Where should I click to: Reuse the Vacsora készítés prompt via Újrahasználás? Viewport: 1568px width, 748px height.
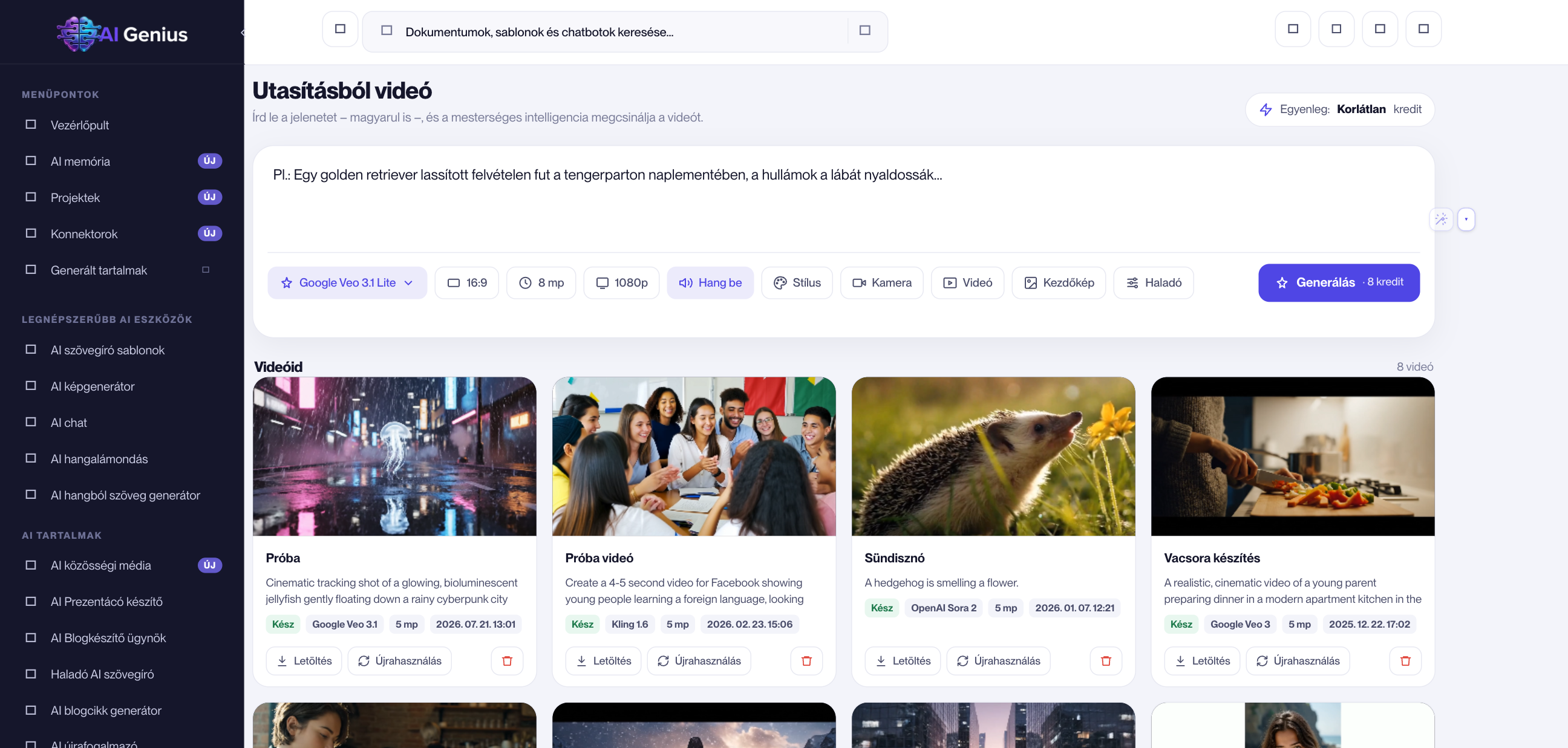(x=1298, y=661)
